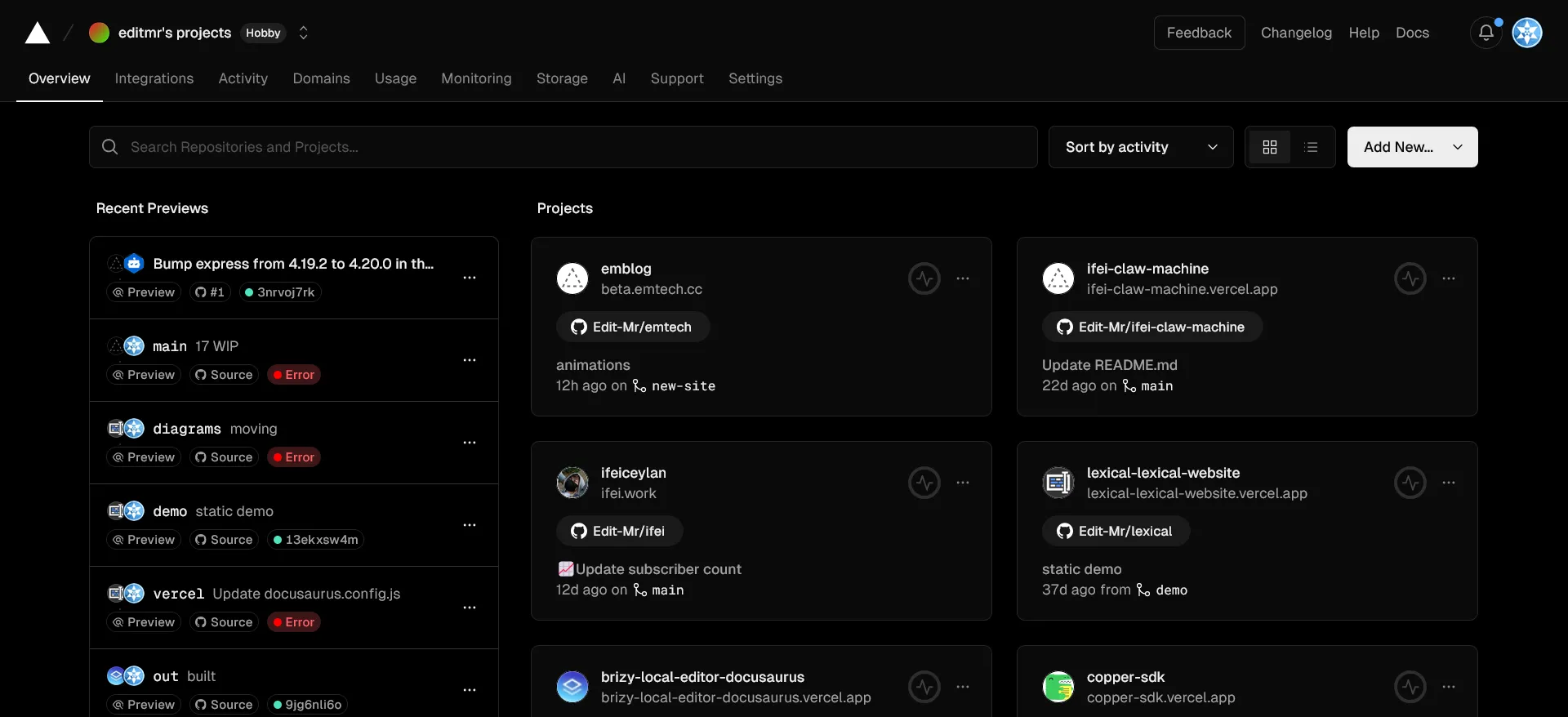Open beta.emtech.cc domain link
The height and width of the screenshot is (717, 1568).
652,289
